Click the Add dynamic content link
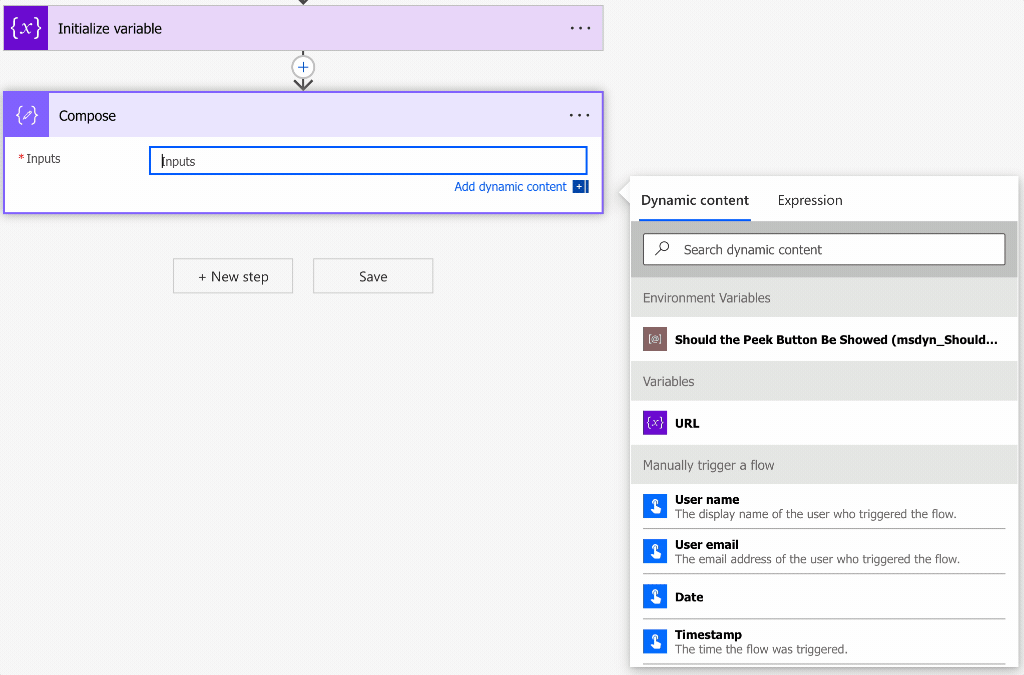 point(510,187)
